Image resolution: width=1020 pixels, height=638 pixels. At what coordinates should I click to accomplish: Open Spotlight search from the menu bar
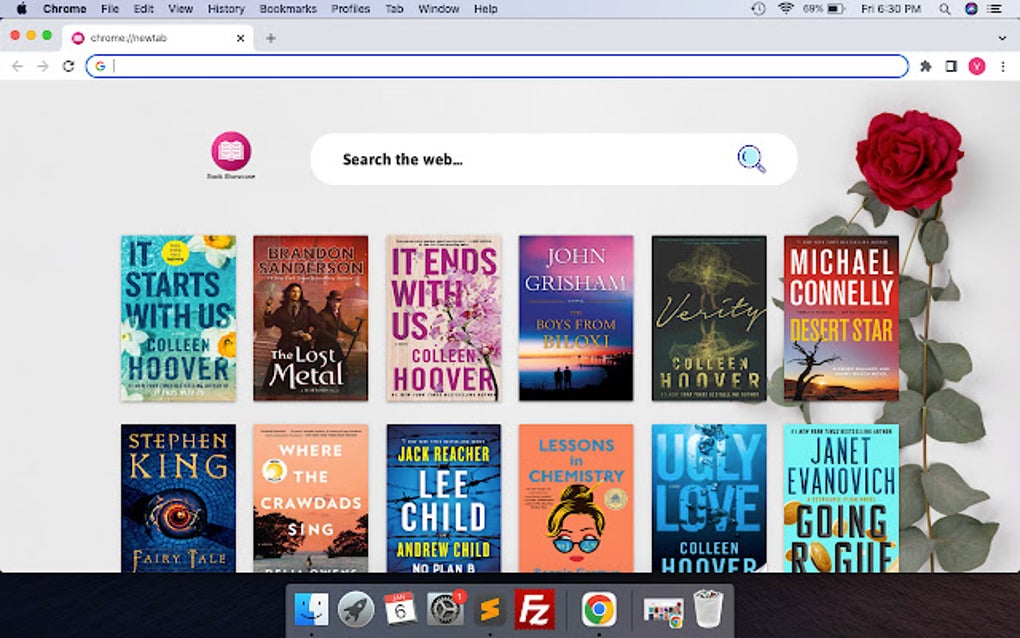tap(944, 9)
